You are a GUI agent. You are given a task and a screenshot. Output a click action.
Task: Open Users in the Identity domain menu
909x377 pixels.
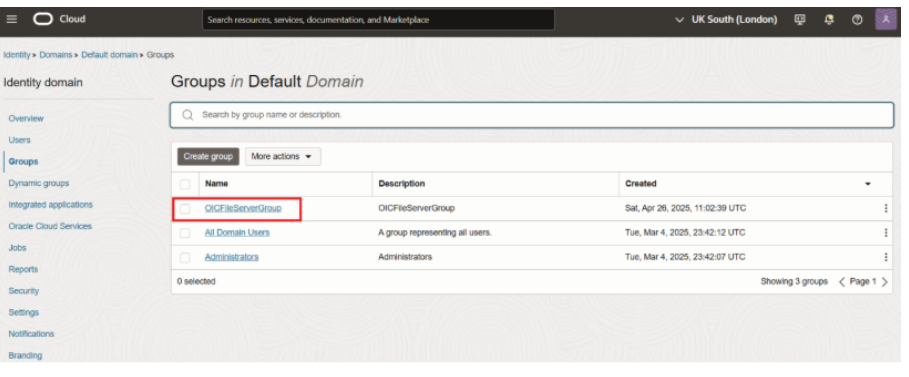coord(20,140)
